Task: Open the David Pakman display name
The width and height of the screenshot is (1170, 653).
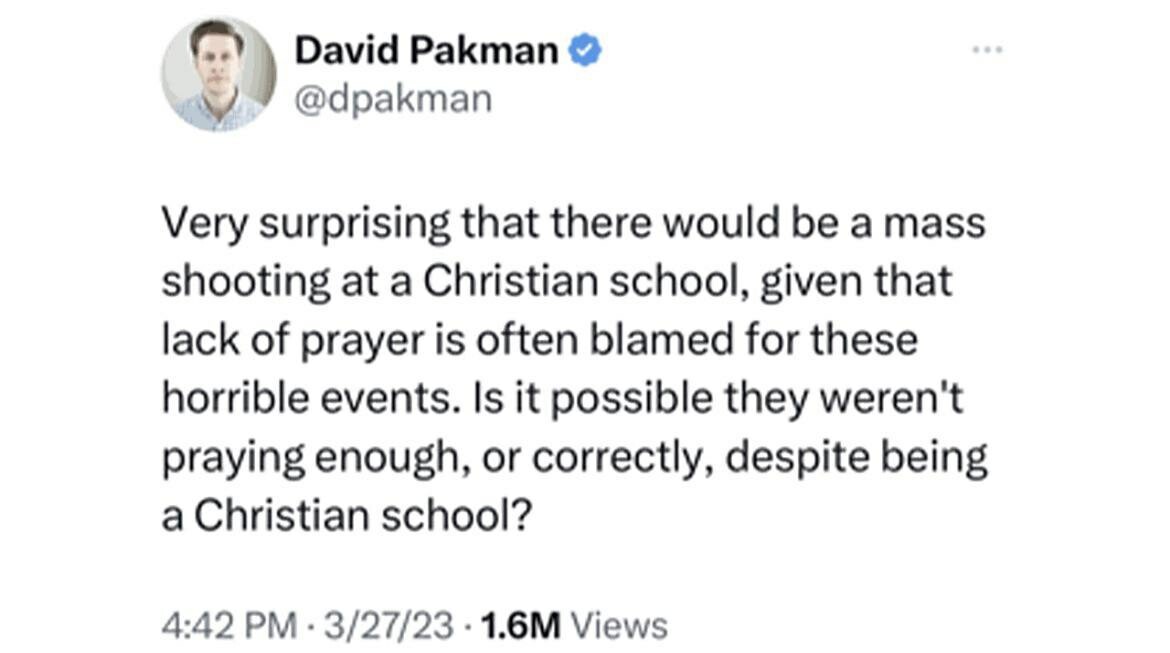Action: [427, 50]
